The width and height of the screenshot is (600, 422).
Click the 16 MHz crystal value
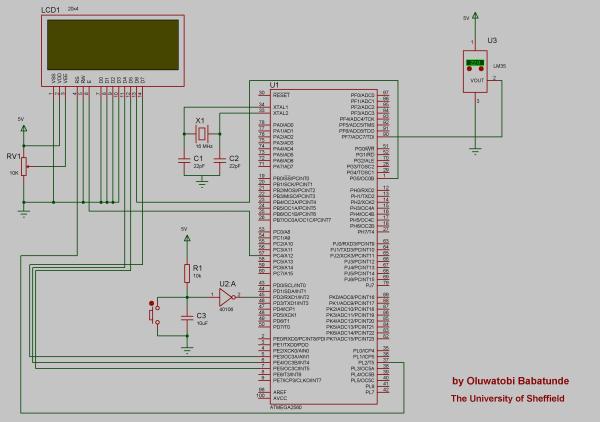(x=204, y=146)
